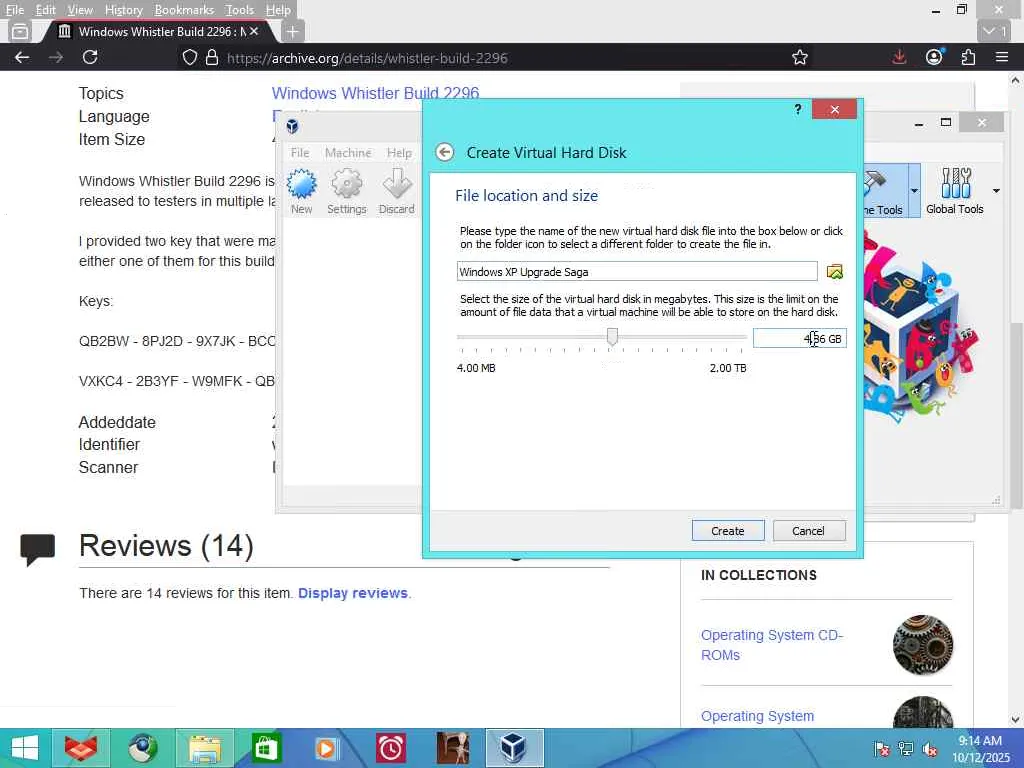Click the padlock site security icon
1024x768 pixels.
point(212,57)
